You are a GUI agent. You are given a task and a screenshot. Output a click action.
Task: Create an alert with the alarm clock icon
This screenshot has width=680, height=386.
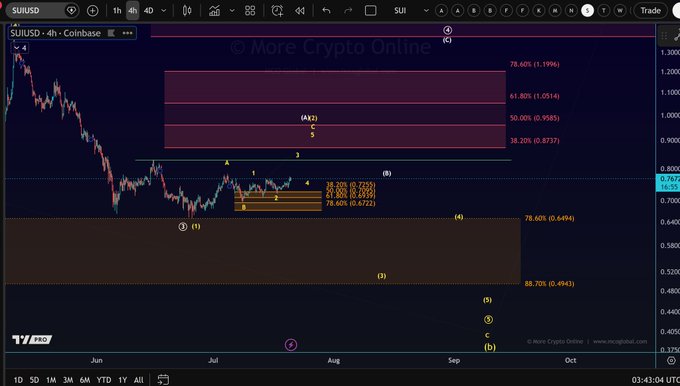pos(277,10)
